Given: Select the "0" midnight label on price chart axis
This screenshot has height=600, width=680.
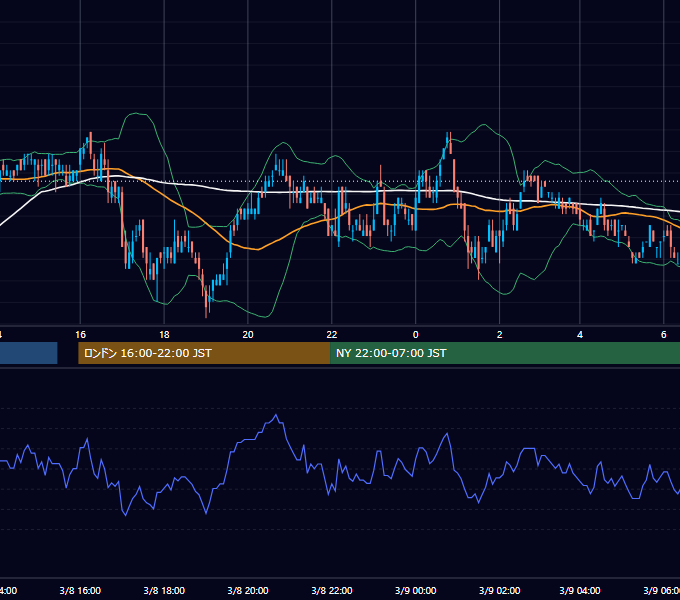Looking at the screenshot, I should 415,335.
